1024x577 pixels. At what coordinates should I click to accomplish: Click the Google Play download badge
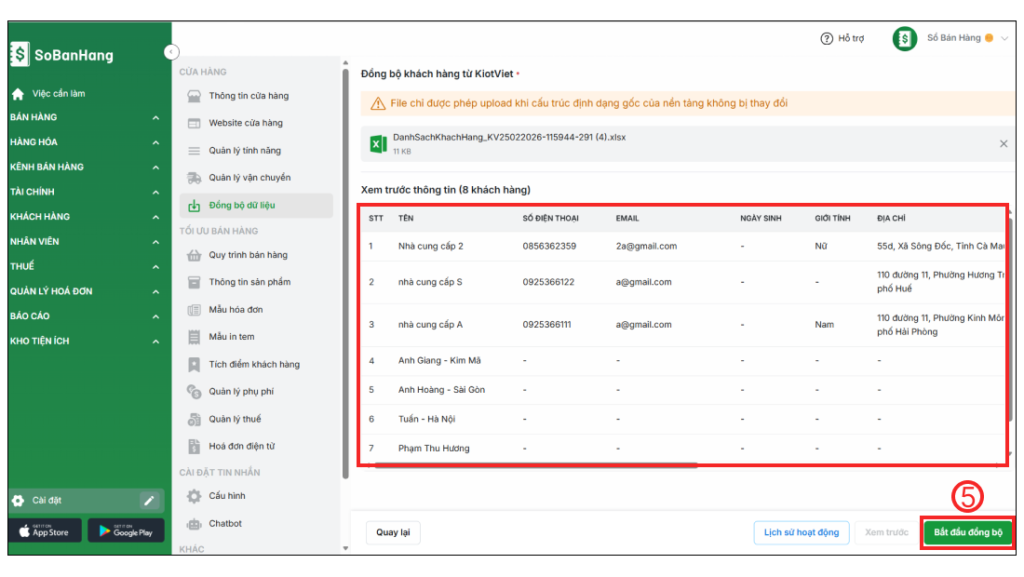coord(125,531)
